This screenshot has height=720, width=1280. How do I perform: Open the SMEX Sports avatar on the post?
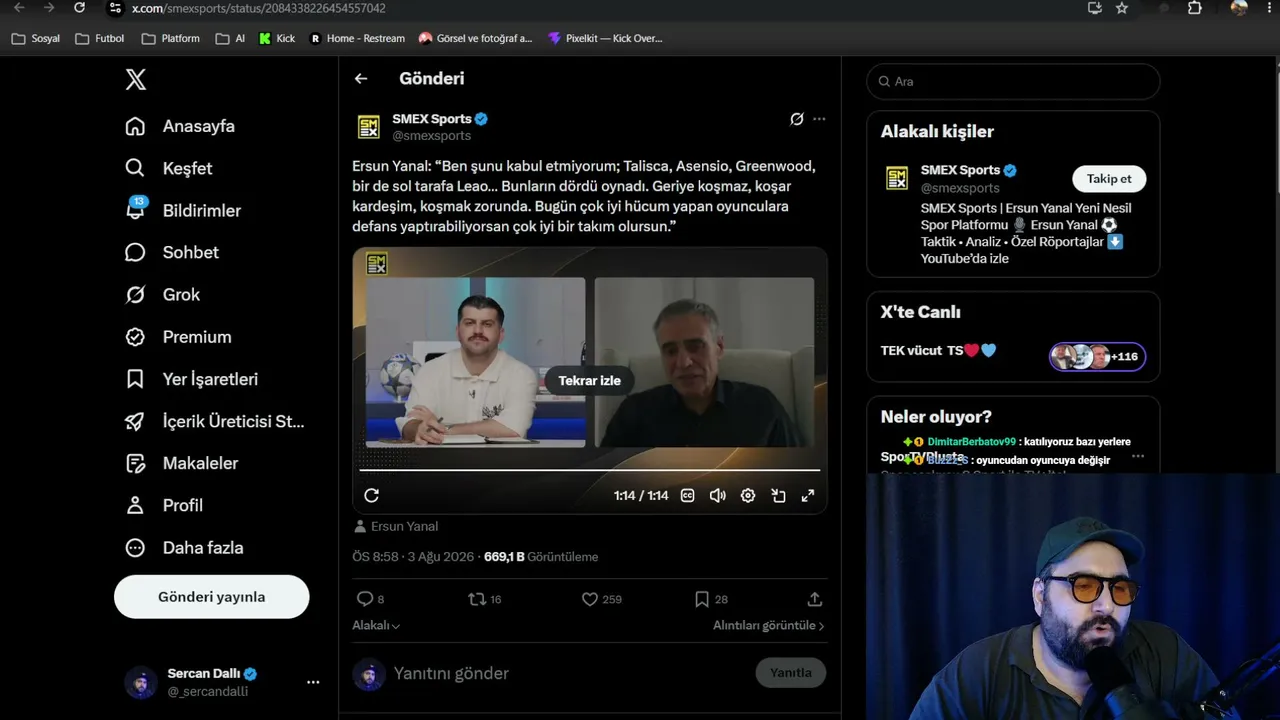pyautogui.click(x=369, y=127)
